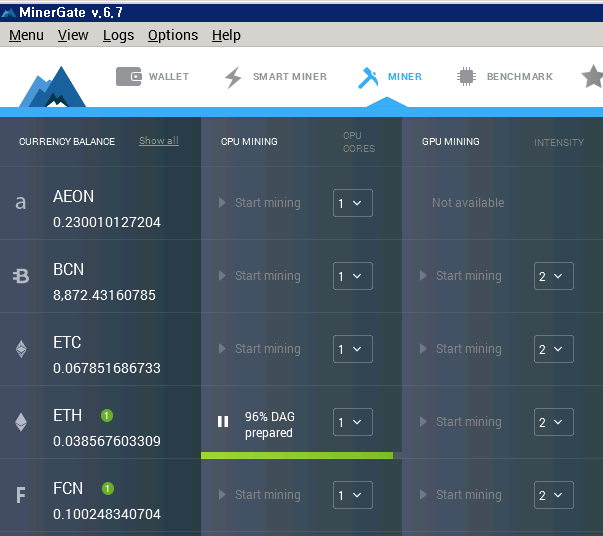Viewport: 603px width, 536px height.
Task: Click the CPU MINING column header
Action: click(249, 141)
